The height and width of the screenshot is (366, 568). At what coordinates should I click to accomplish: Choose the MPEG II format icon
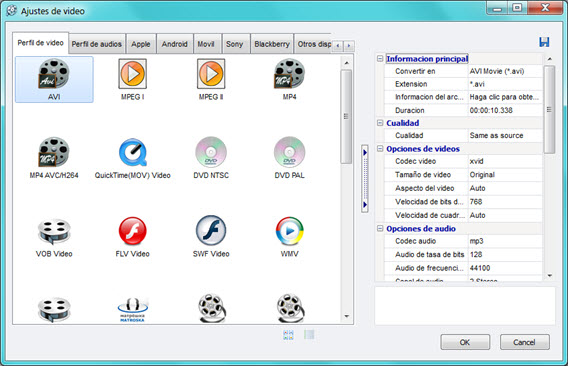211,74
